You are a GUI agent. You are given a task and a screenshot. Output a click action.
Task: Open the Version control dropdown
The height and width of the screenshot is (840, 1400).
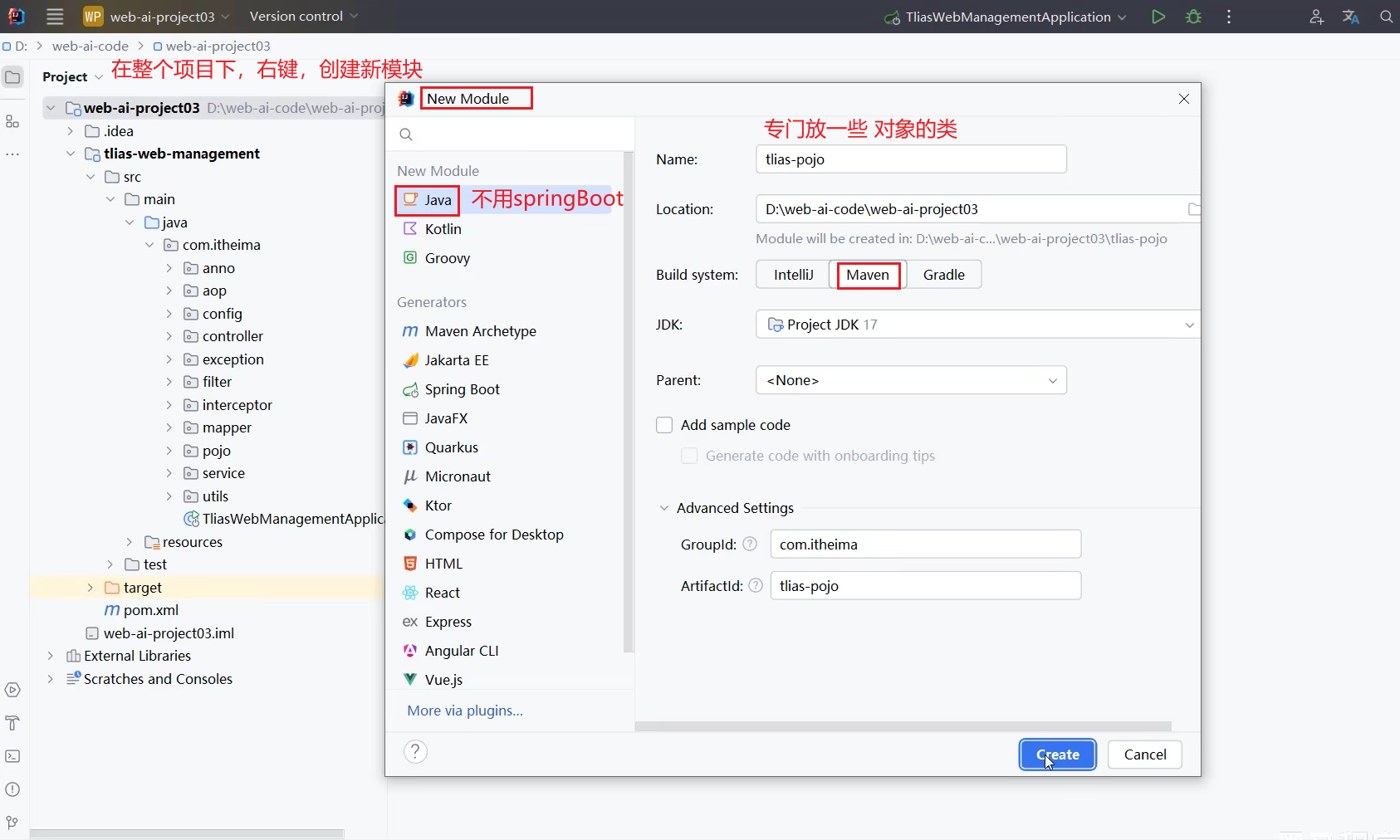click(304, 17)
